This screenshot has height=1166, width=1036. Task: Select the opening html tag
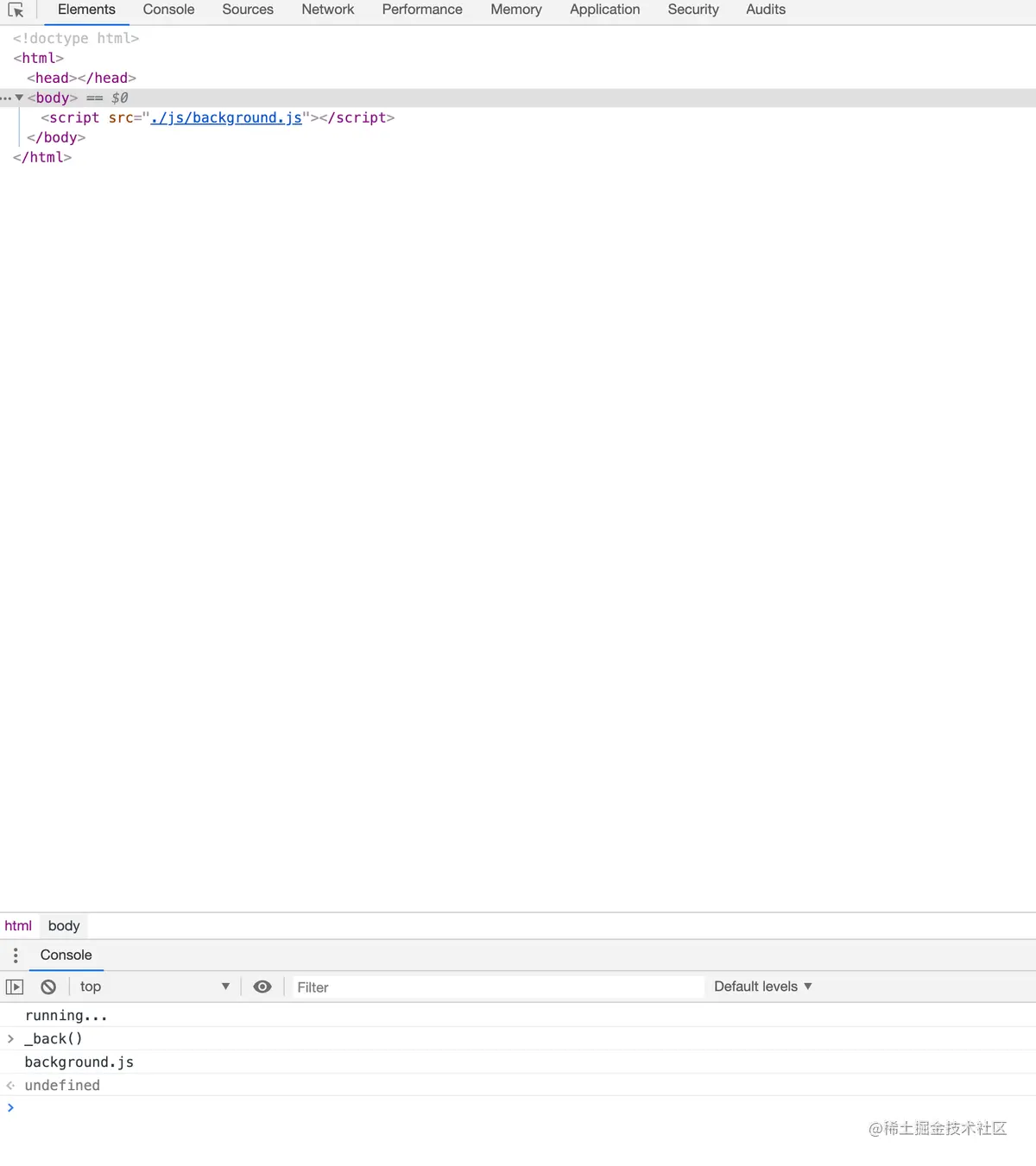tap(39, 58)
